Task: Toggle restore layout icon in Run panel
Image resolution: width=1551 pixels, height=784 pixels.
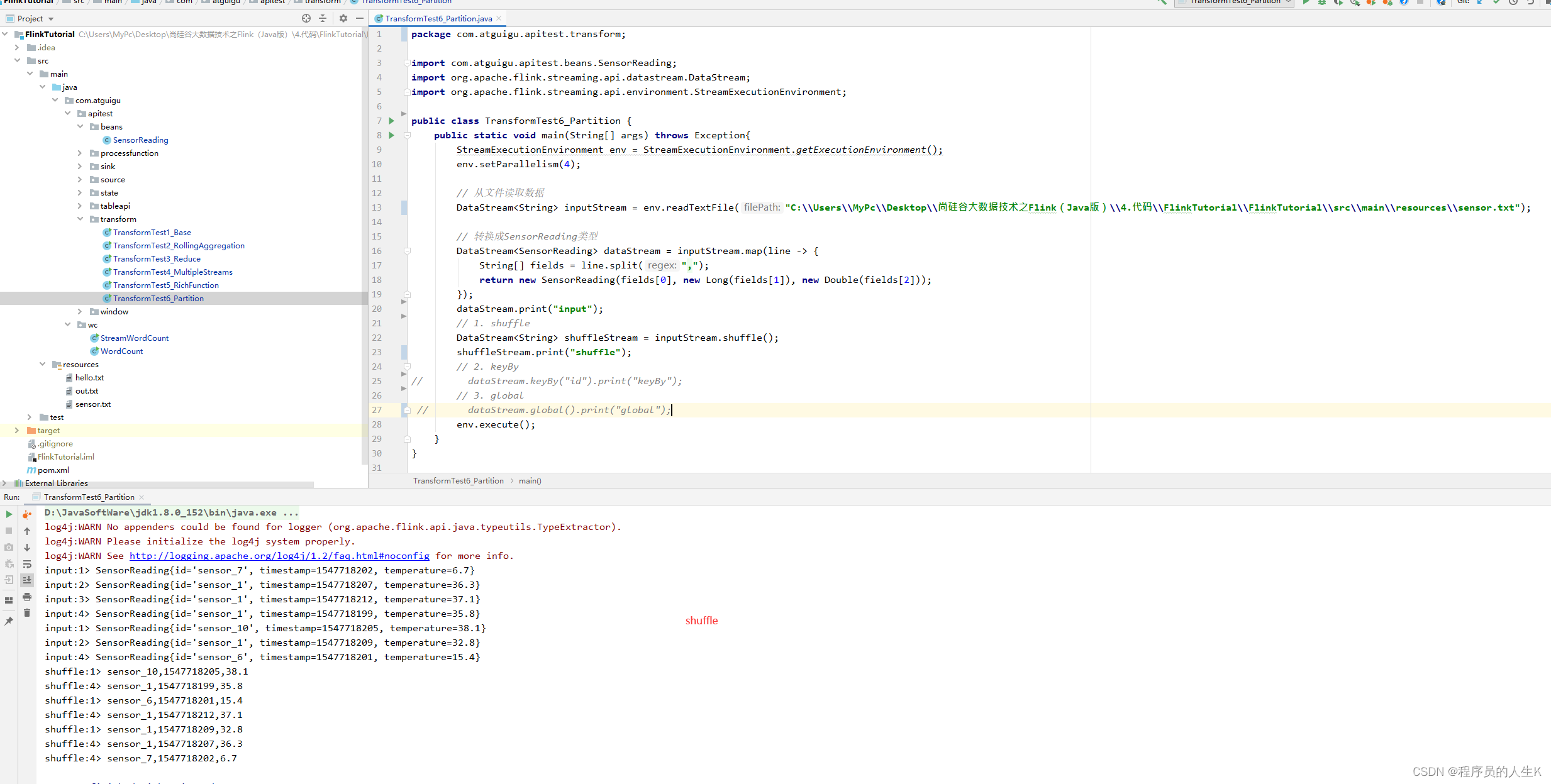Action: coord(9,600)
